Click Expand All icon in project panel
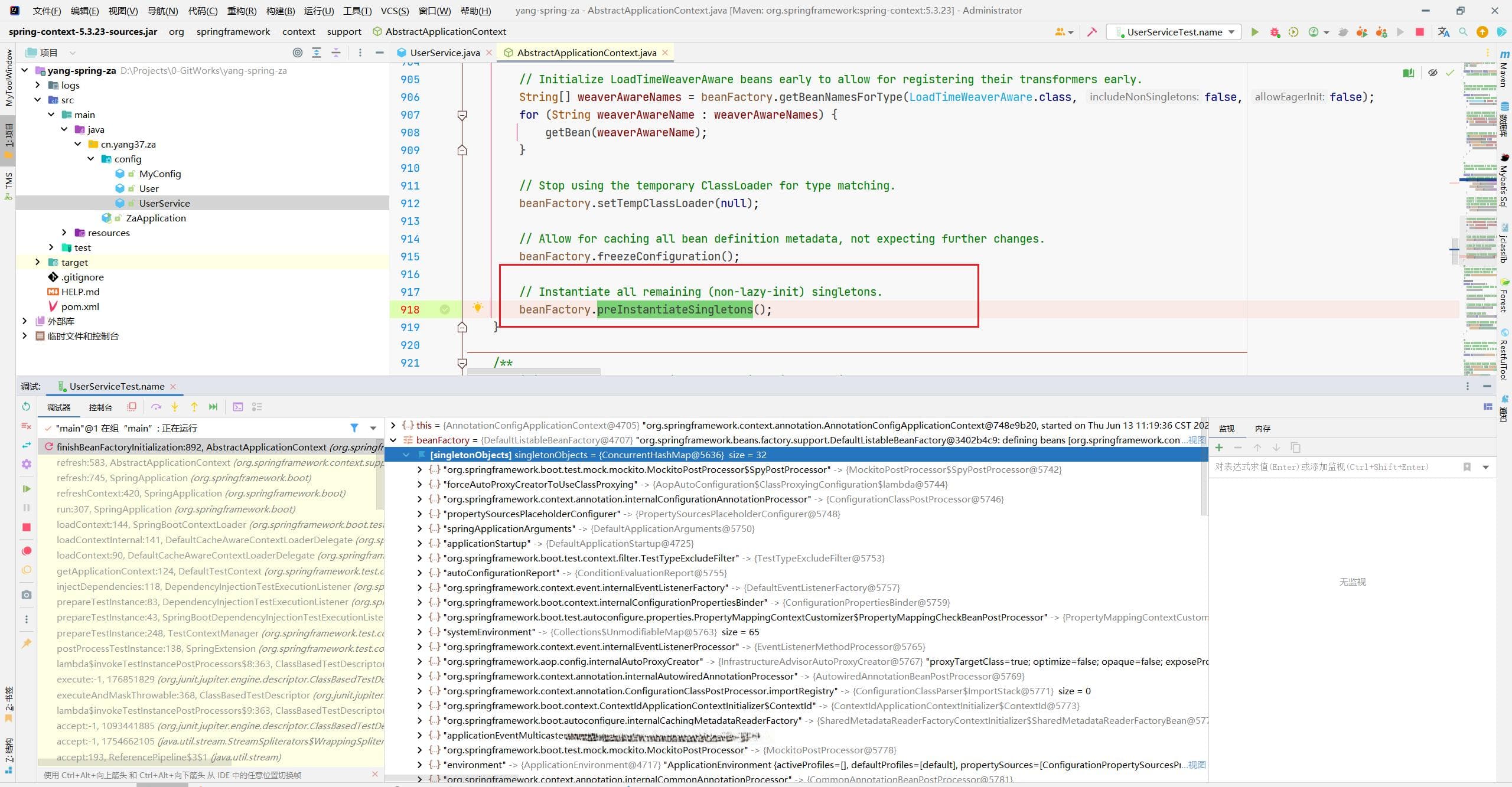This screenshot has width=1512, height=787. 317,53
